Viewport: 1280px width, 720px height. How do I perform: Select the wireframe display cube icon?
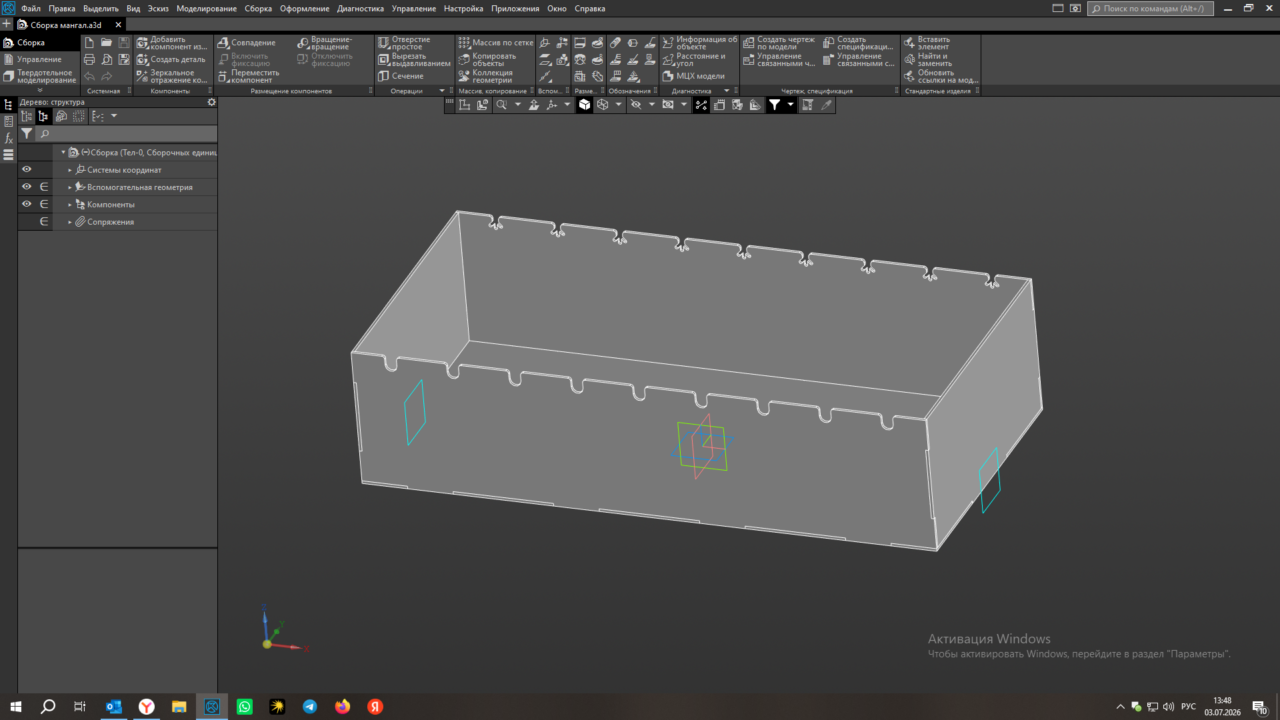pos(603,105)
